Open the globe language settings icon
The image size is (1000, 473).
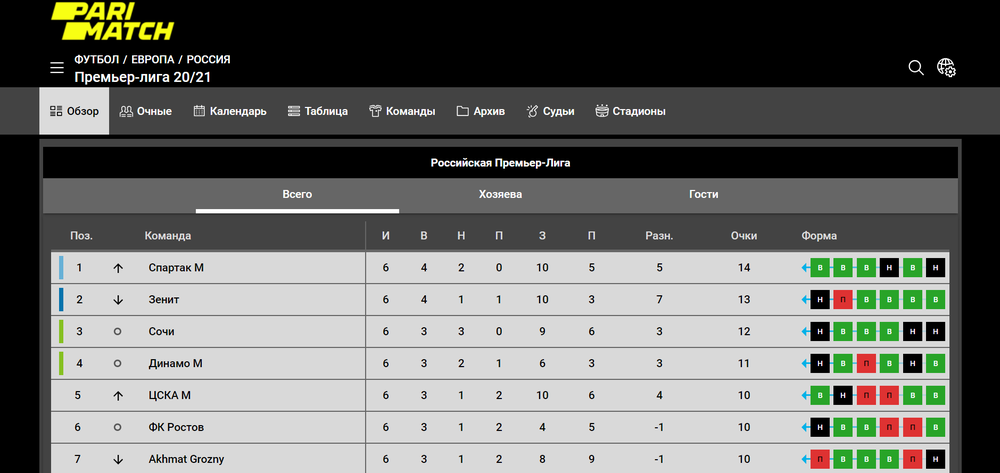(946, 67)
